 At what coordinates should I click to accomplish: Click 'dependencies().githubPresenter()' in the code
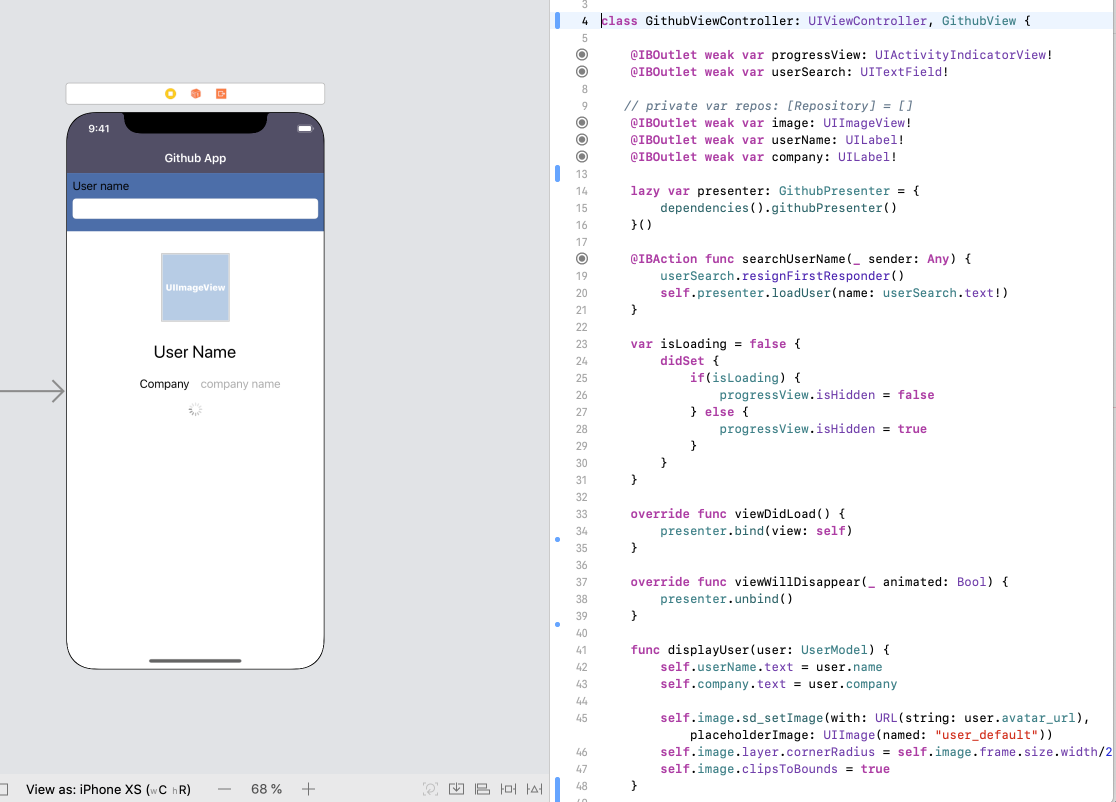pos(779,208)
